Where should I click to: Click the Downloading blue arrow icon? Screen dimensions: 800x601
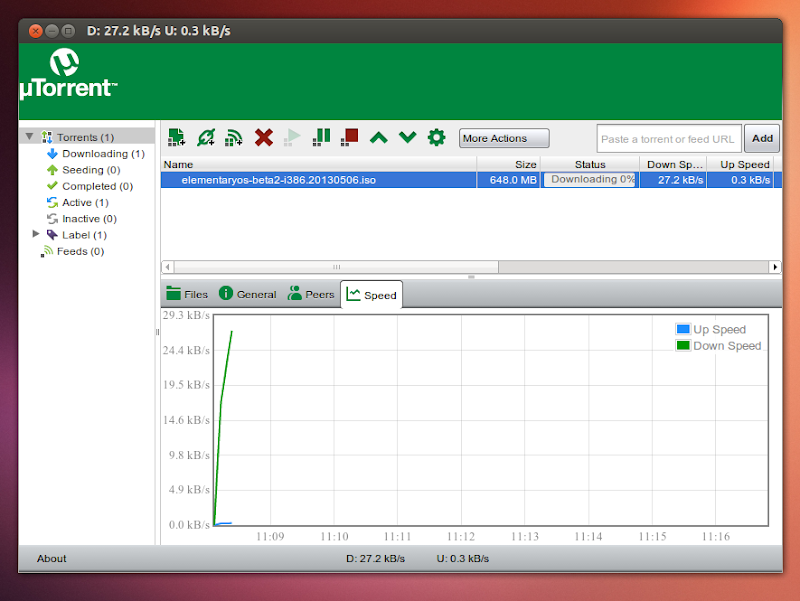[52, 154]
